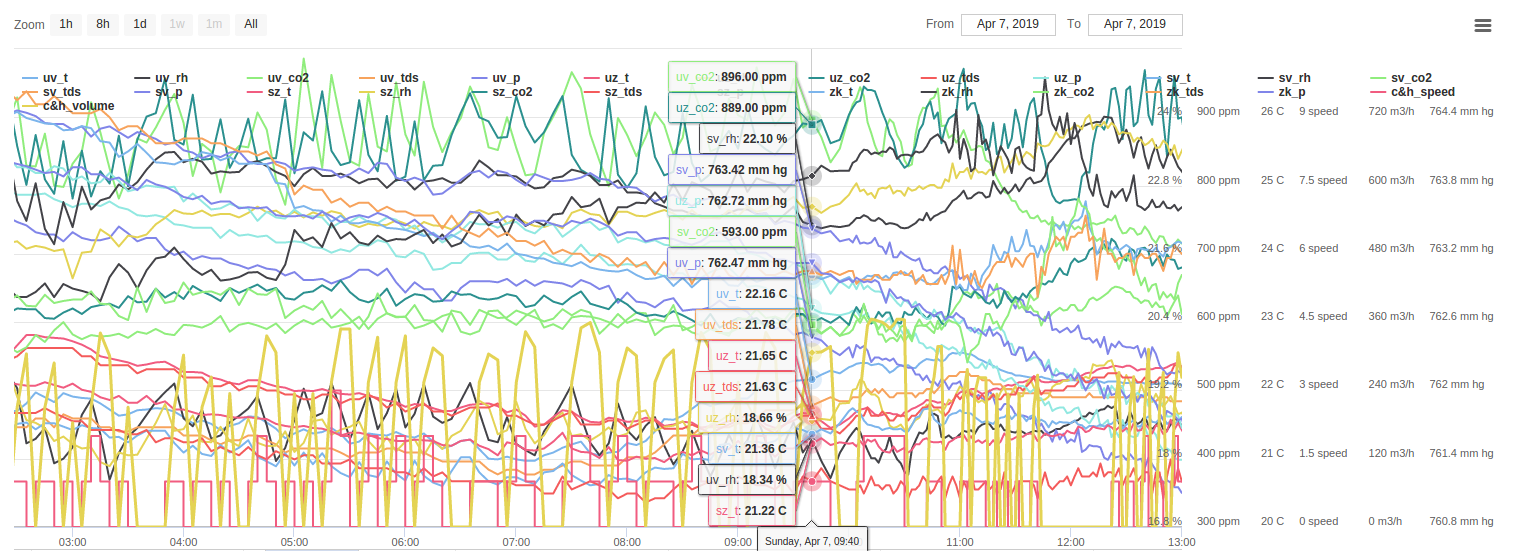This screenshot has width=1519, height=551.
Task: Hide the uv_p series
Action: [x=496, y=77]
